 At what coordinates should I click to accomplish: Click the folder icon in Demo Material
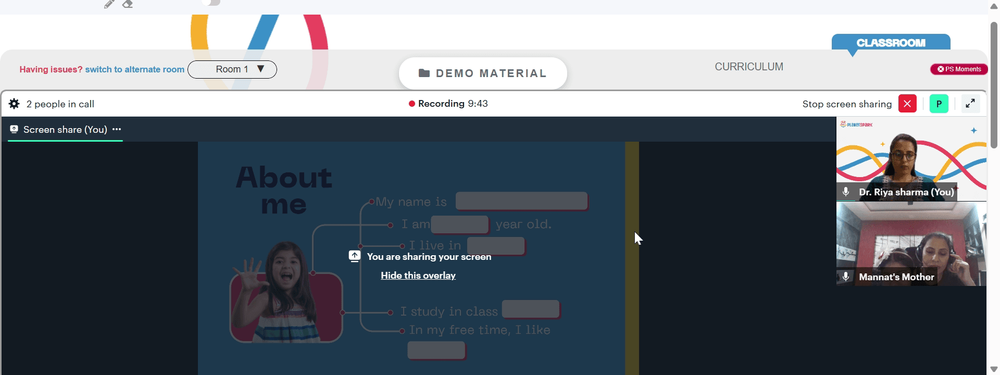click(x=424, y=73)
